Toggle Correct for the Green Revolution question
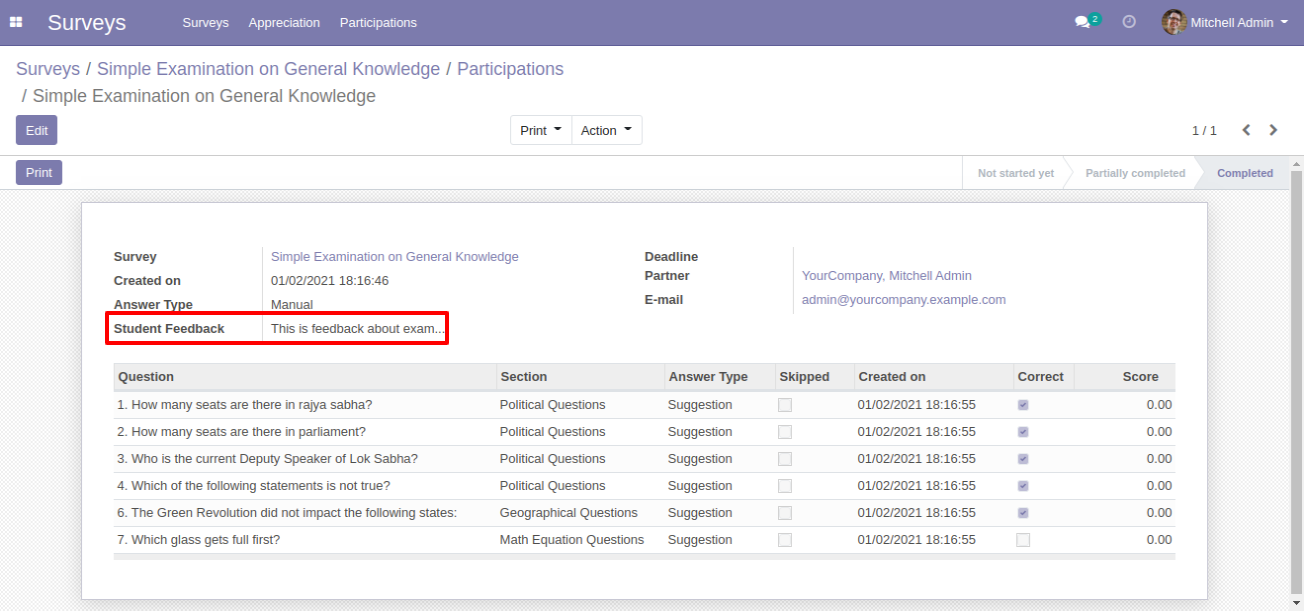This screenshot has width=1304, height=611. point(1023,513)
